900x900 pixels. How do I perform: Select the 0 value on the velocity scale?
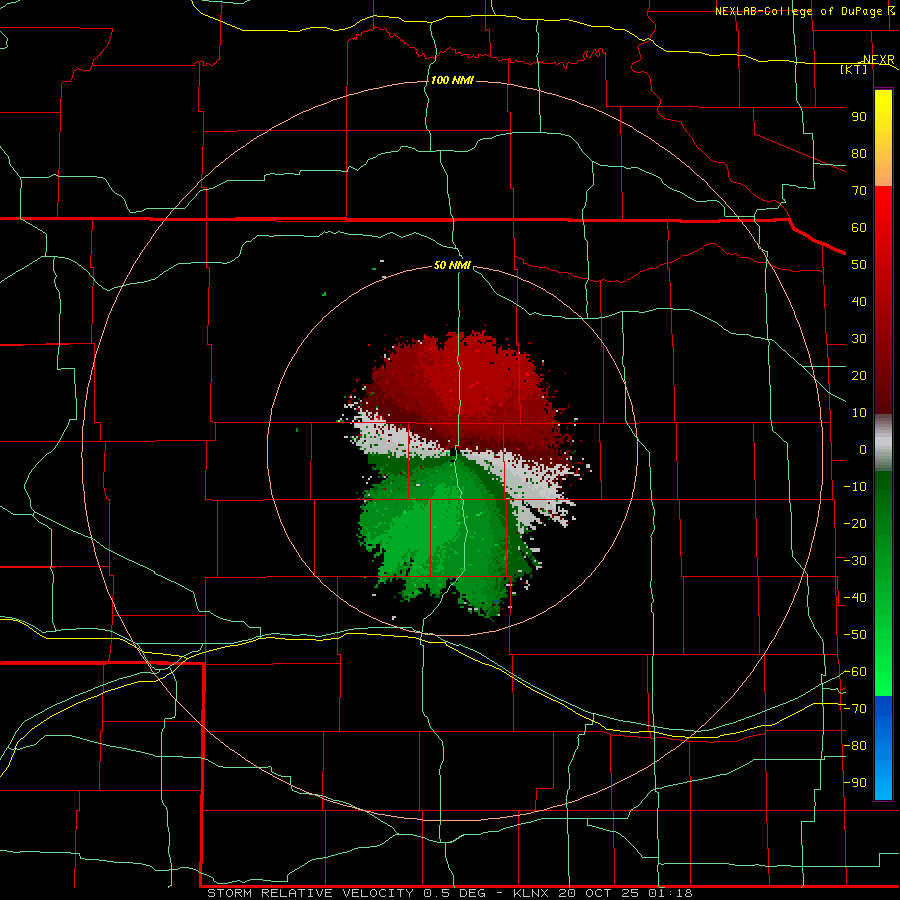pyautogui.click(x=863, y=449)
